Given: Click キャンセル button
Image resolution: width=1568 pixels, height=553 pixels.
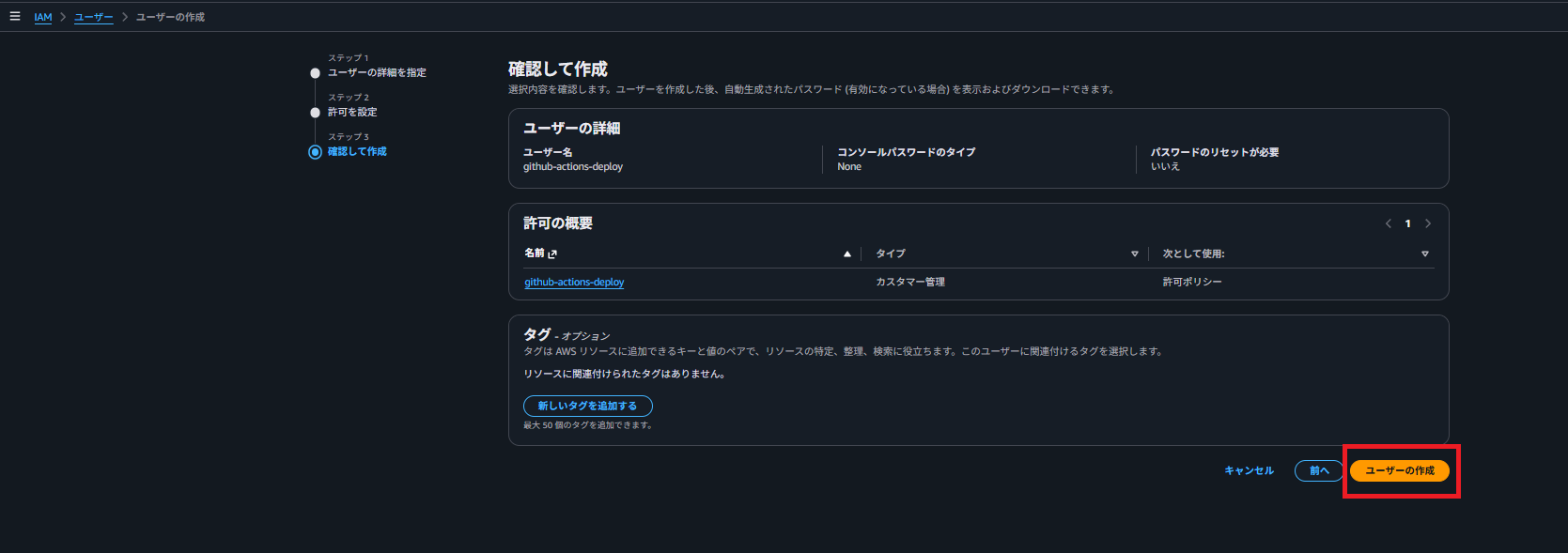Looking at the screenshot, I should pyautogui.click(x=1250, y=470).
